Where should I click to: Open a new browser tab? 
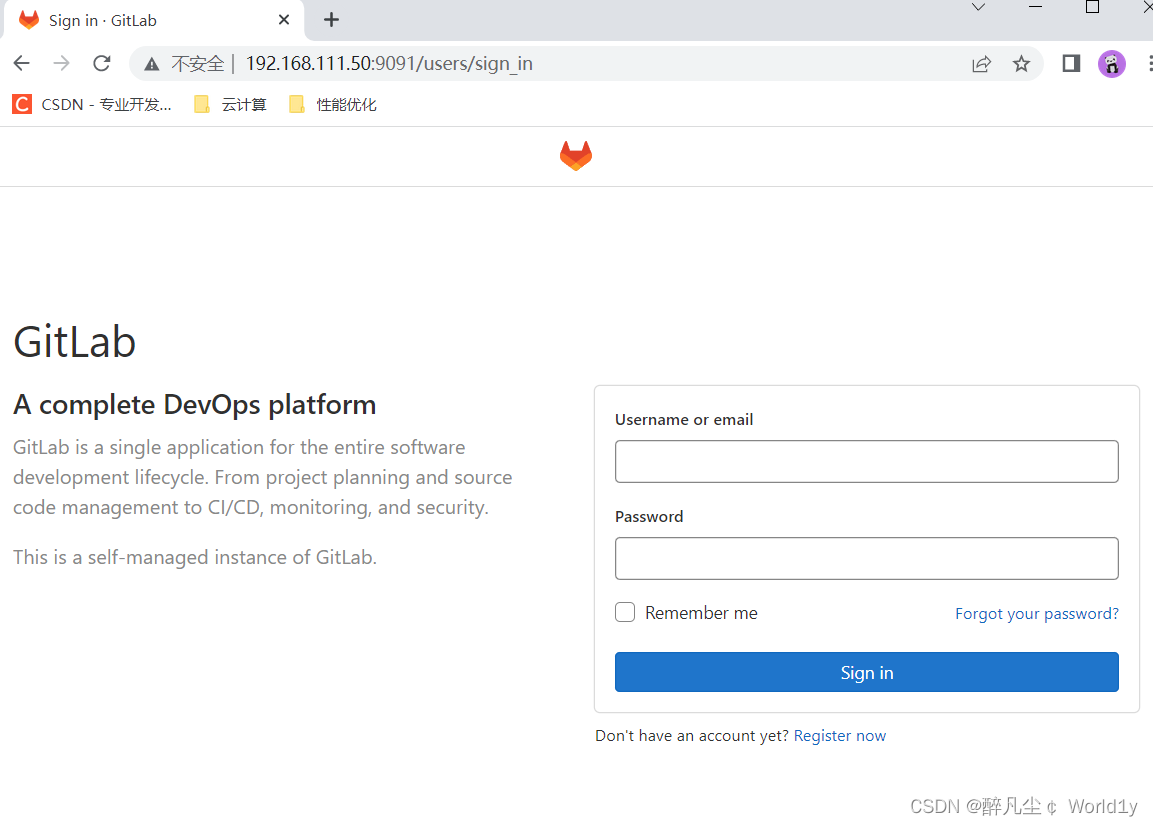pos(332,20)
